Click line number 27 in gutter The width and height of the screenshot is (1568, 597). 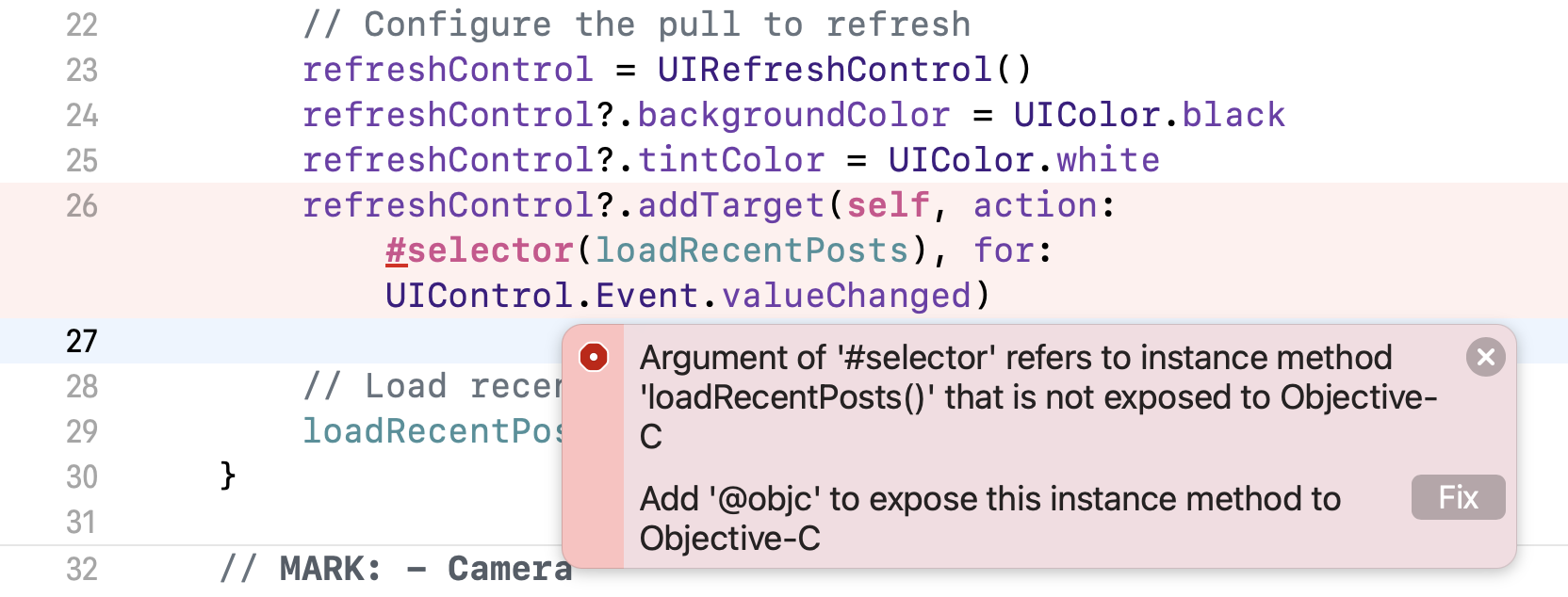[x=82, y=341]
